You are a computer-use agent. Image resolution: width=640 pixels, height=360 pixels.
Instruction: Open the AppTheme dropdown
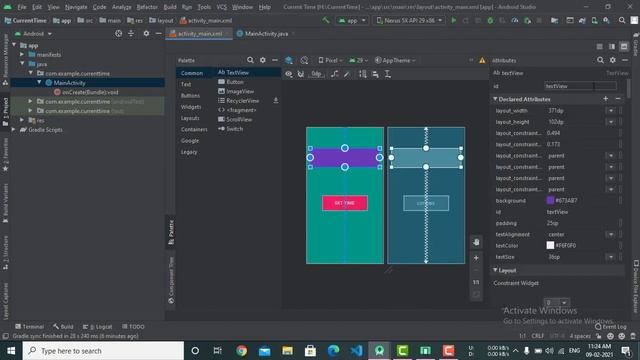pyautogui.click(x=395, y=60)
